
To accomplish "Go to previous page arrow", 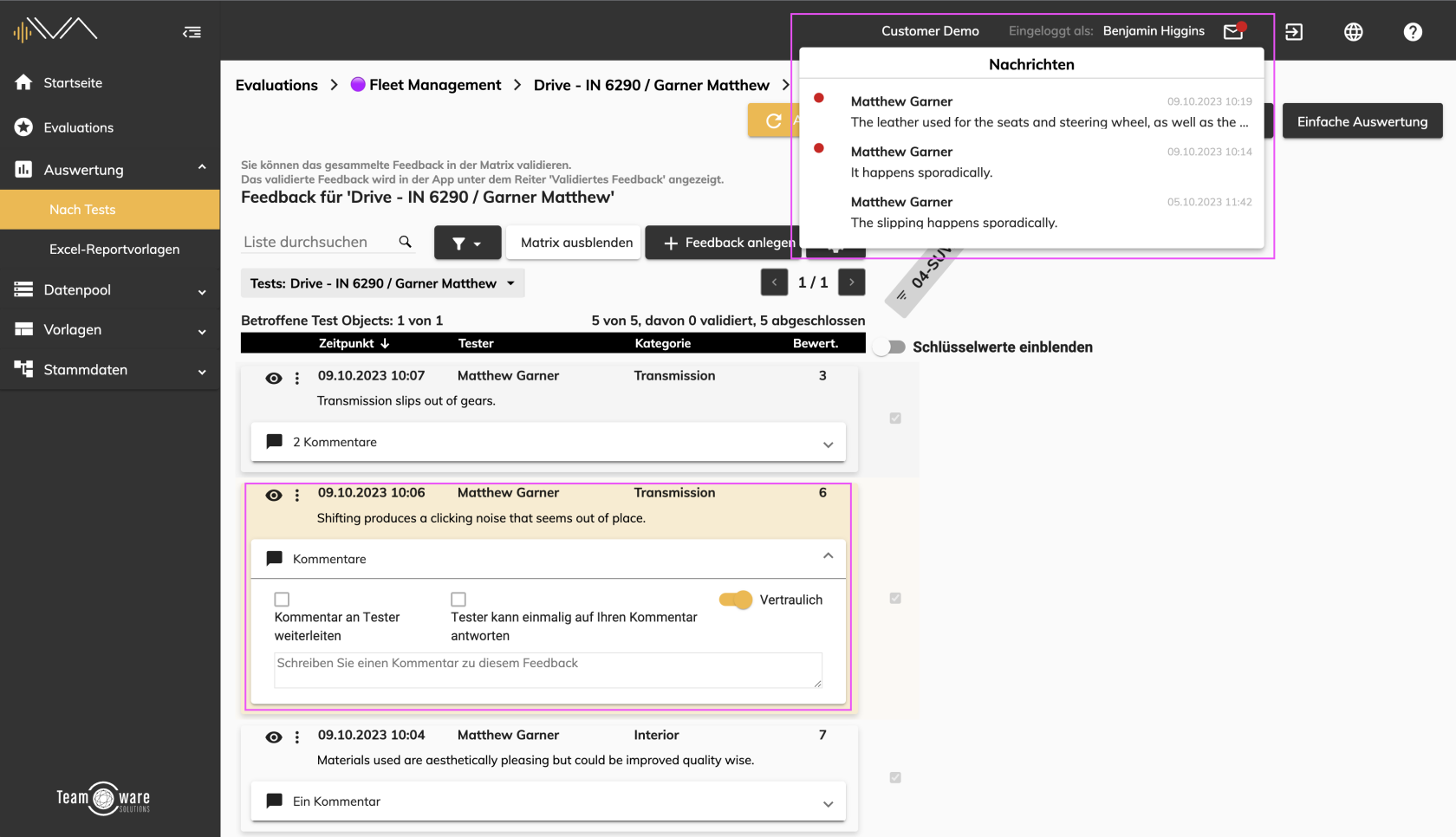I will click(774, 282).
